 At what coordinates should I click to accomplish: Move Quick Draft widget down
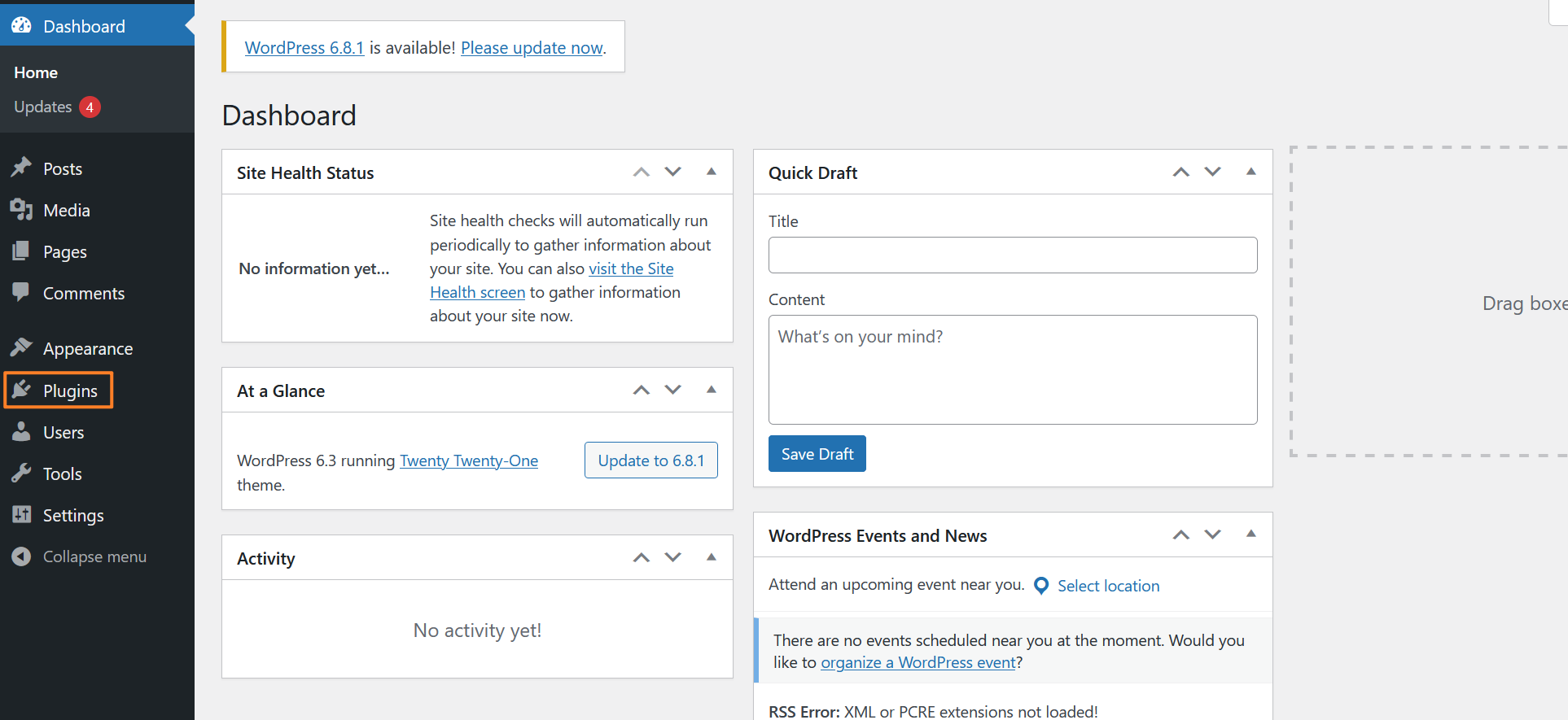tap(1212, 172)
